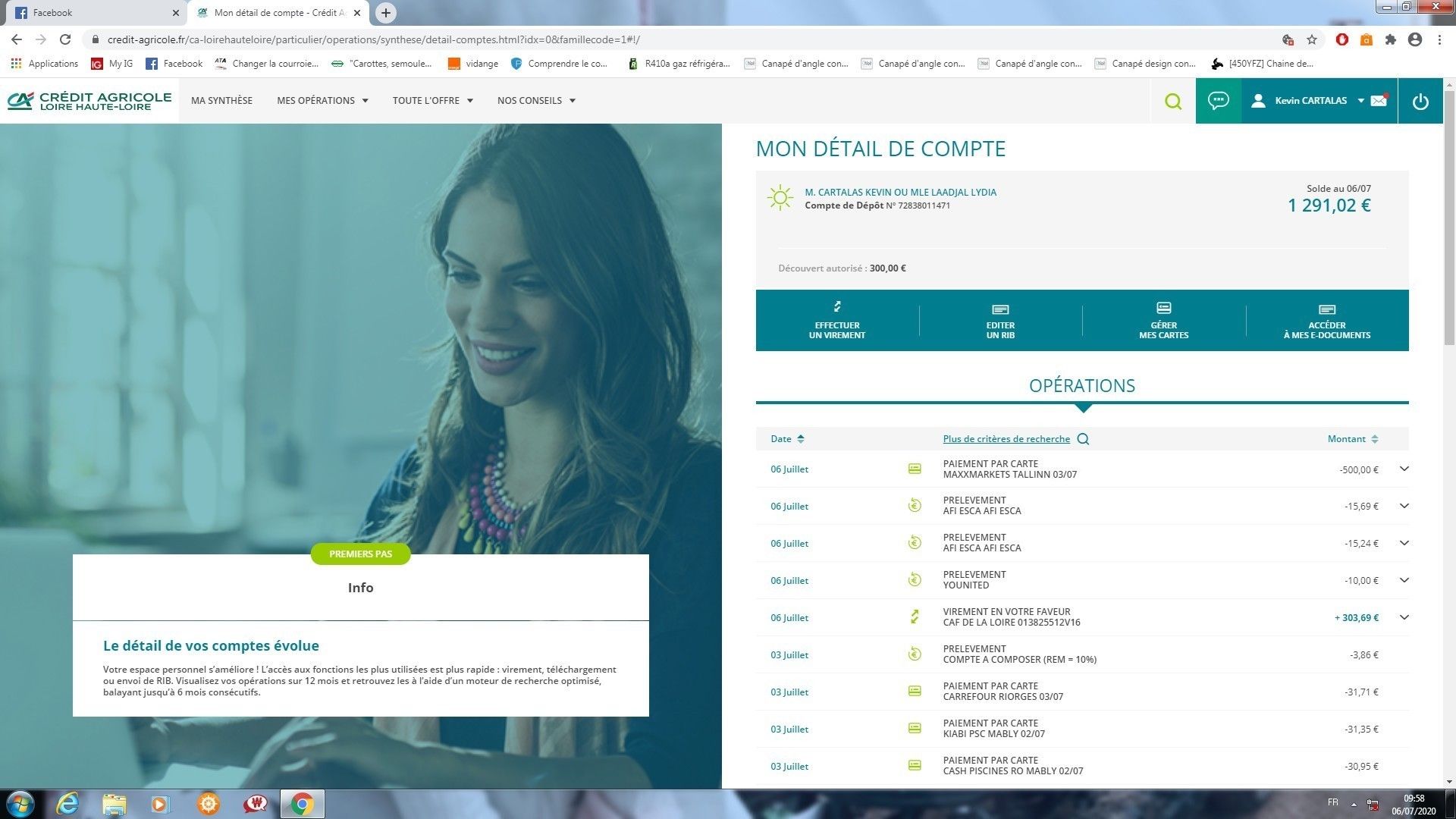Bookmark this page with star icon
Image resolution: width=1456 pixels, height=819 pixels.
tap(1312, 39)
